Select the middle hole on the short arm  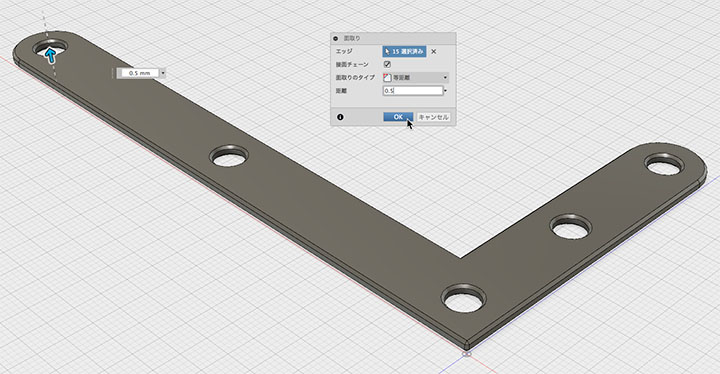(x=571, y=227)
